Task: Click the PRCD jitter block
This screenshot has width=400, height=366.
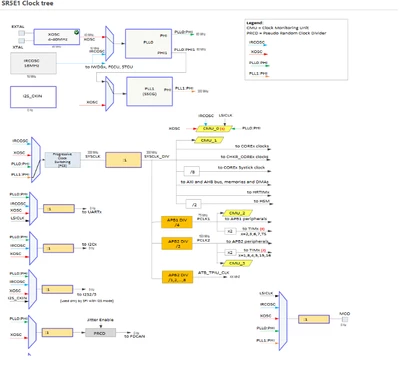Action: click(x=100, y=333)
